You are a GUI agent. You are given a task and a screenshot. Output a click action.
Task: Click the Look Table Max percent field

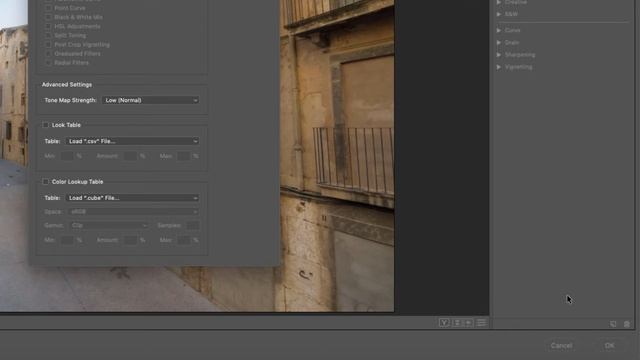(x=183, y=156)
